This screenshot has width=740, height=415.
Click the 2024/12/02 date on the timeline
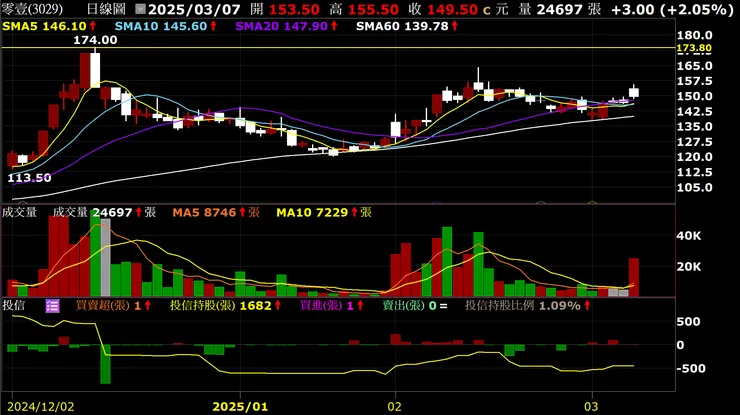coord(41,407)
